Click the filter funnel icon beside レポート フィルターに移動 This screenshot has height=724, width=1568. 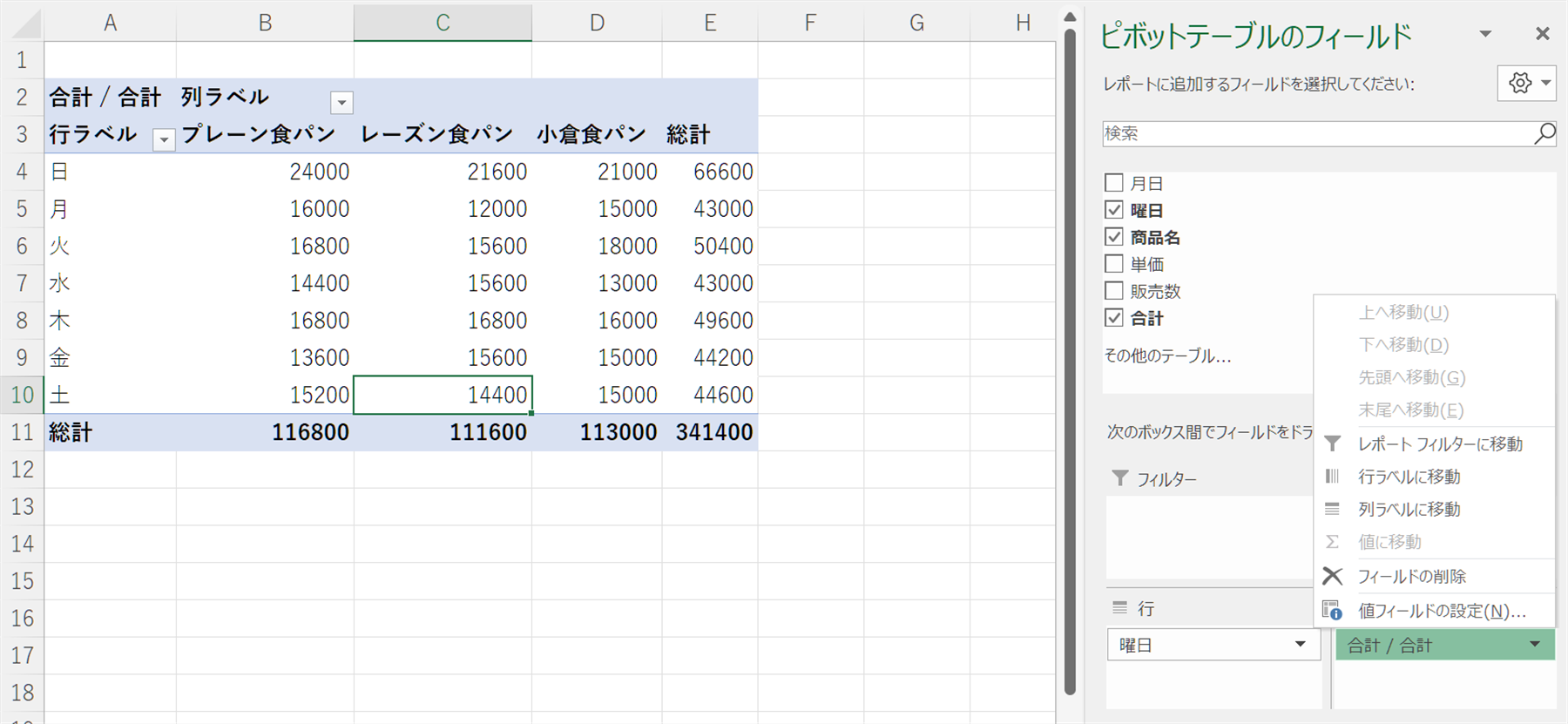tap(1332, 444)
